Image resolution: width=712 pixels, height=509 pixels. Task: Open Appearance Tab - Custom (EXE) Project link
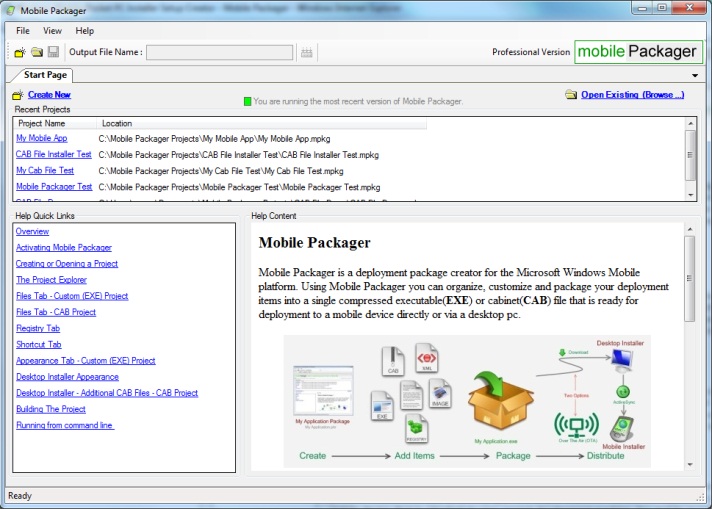86,361
